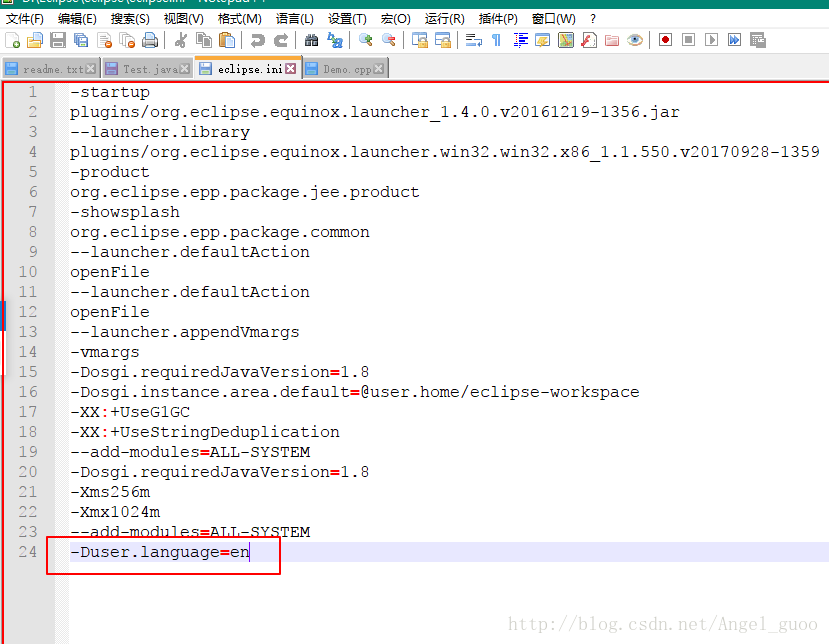The image size is (829, 644).
Task: Click line number 14 in the margin
Action: 27,352
